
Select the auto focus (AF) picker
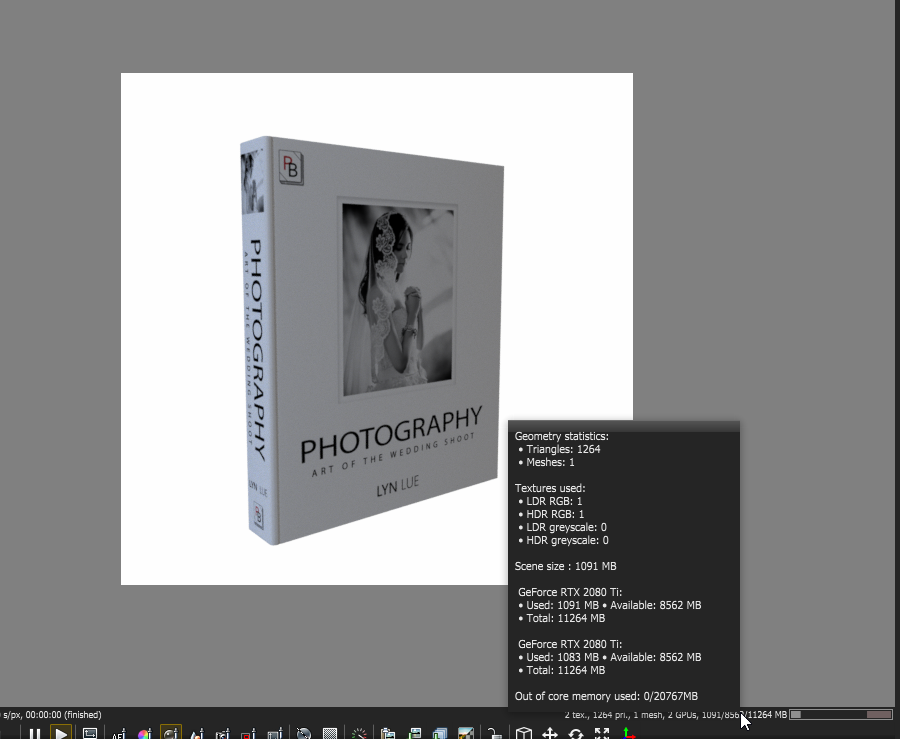(x=118, y=734)
